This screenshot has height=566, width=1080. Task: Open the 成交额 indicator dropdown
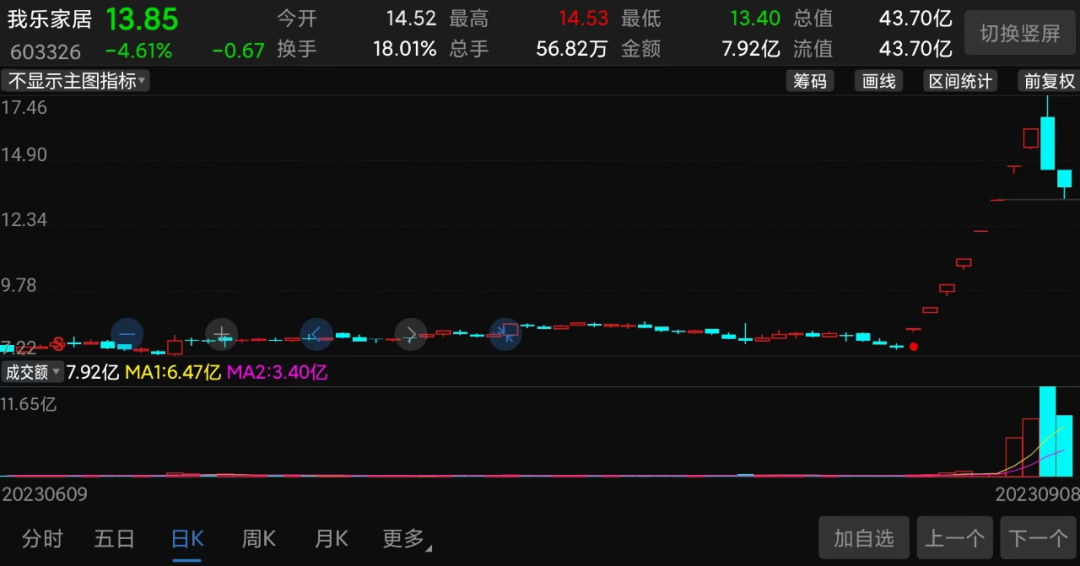coord(32,373)
